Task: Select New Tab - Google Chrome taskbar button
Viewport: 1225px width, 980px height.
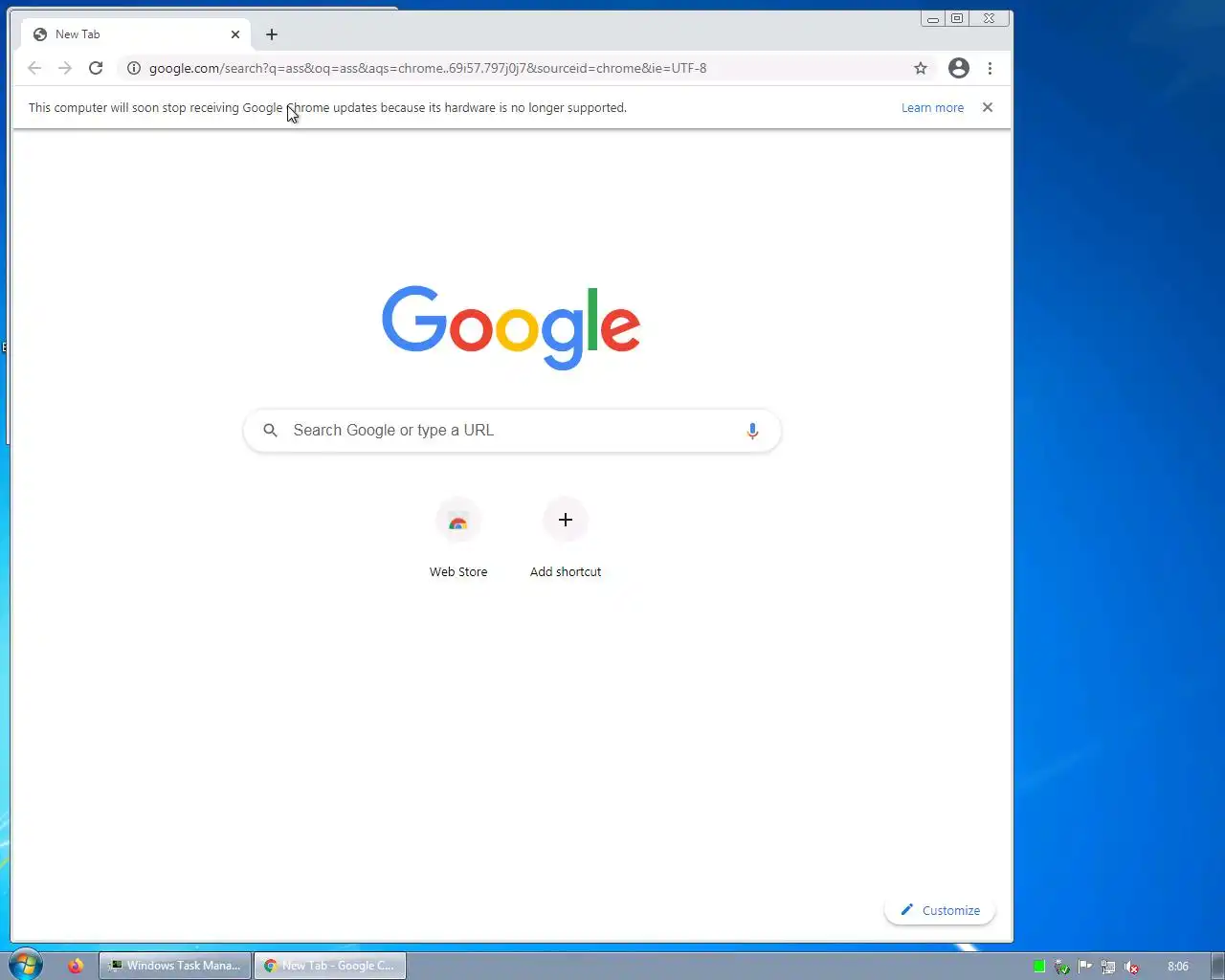Action: 330,966
